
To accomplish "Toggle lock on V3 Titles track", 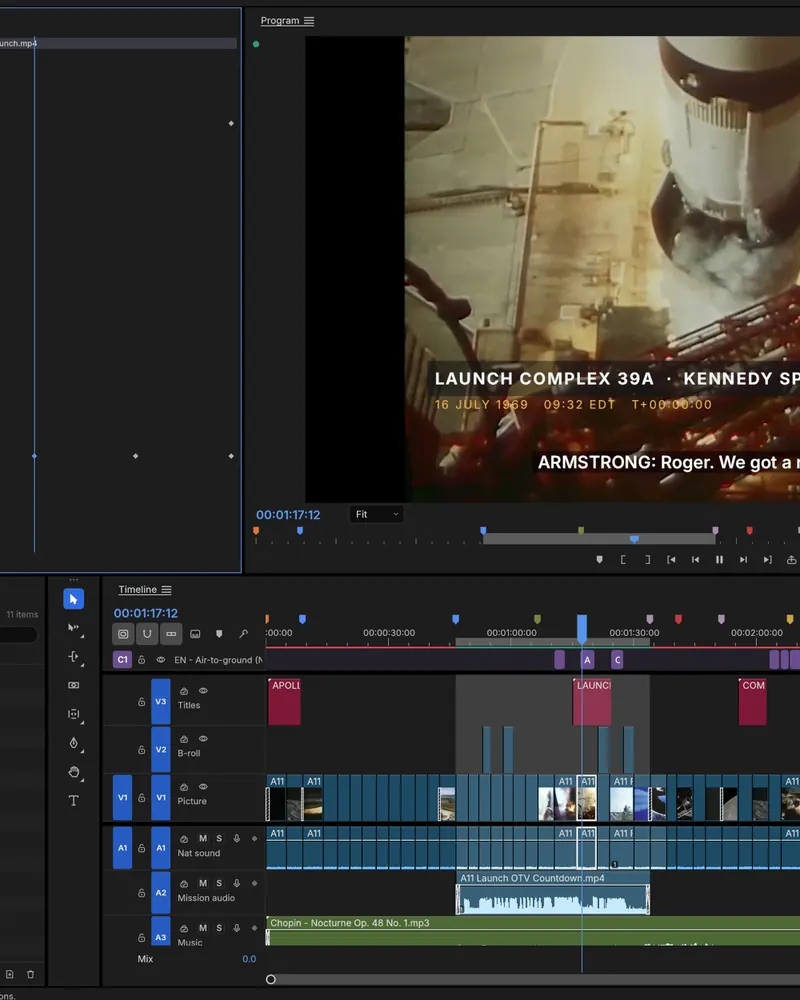I will point(142,702).
